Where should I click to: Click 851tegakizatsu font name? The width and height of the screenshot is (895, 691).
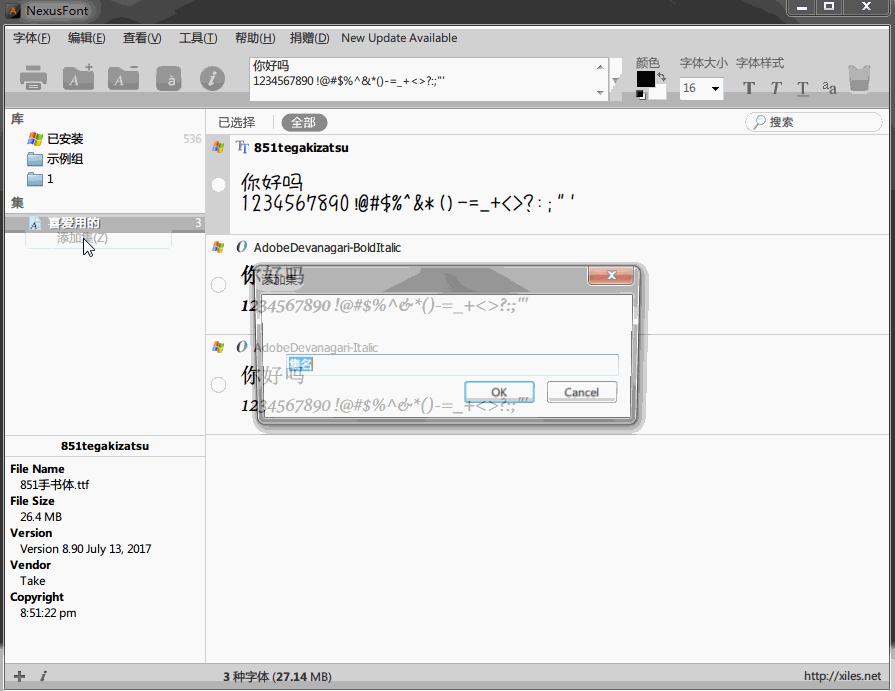click(x=301, y=147)
